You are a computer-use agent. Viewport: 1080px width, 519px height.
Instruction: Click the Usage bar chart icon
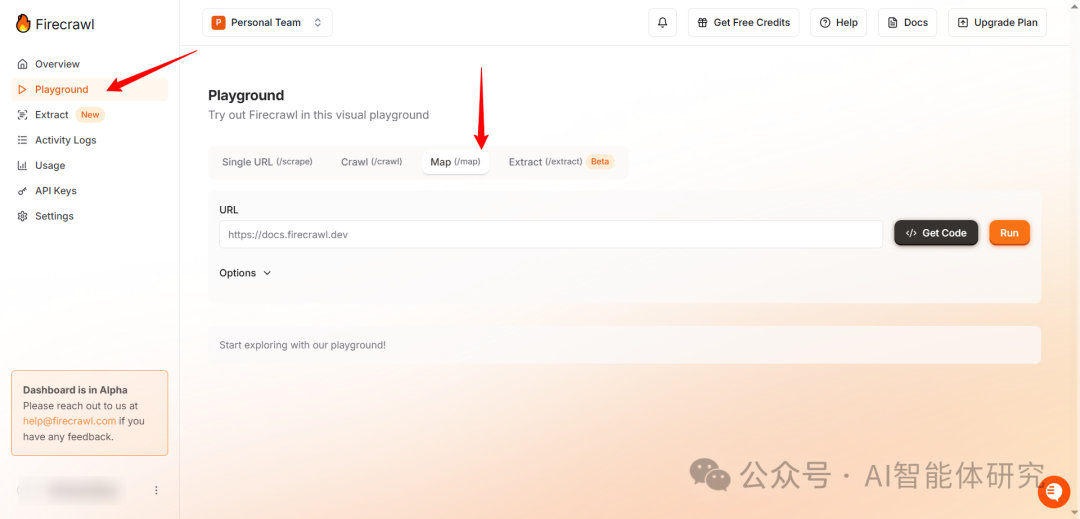(x=22, y=166)
